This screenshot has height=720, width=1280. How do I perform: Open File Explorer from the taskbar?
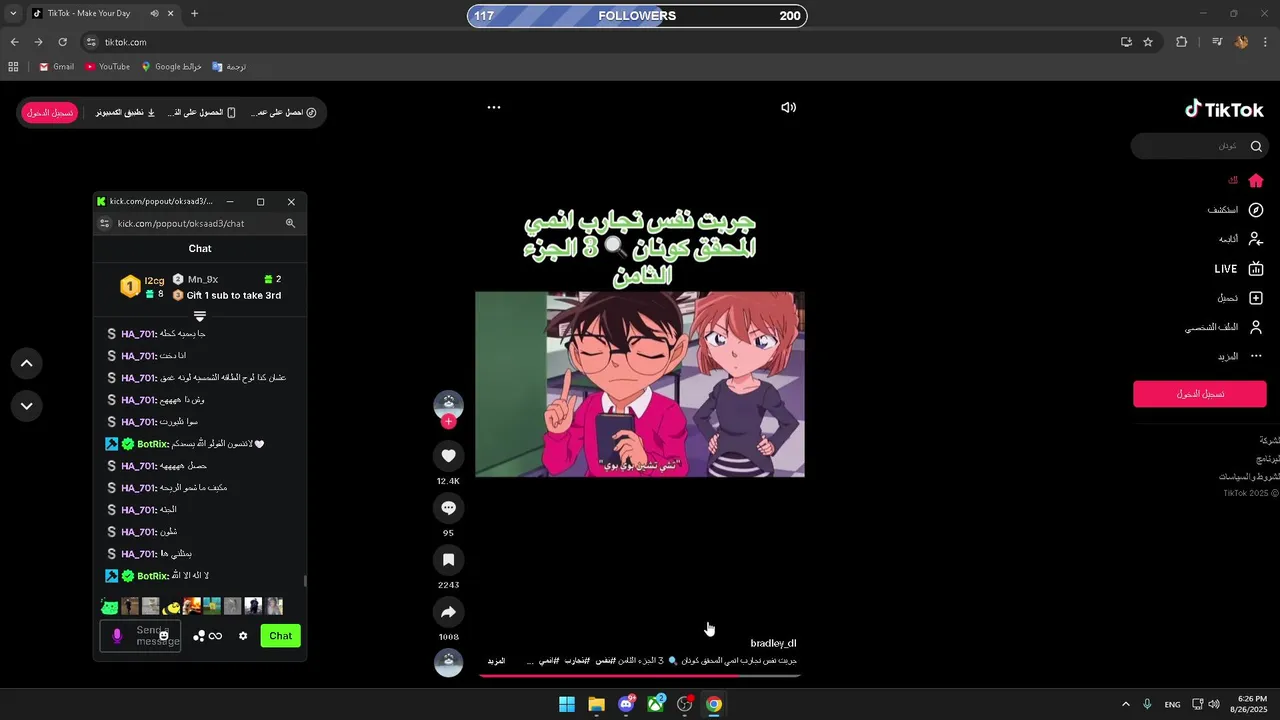(x=596, y=704)
